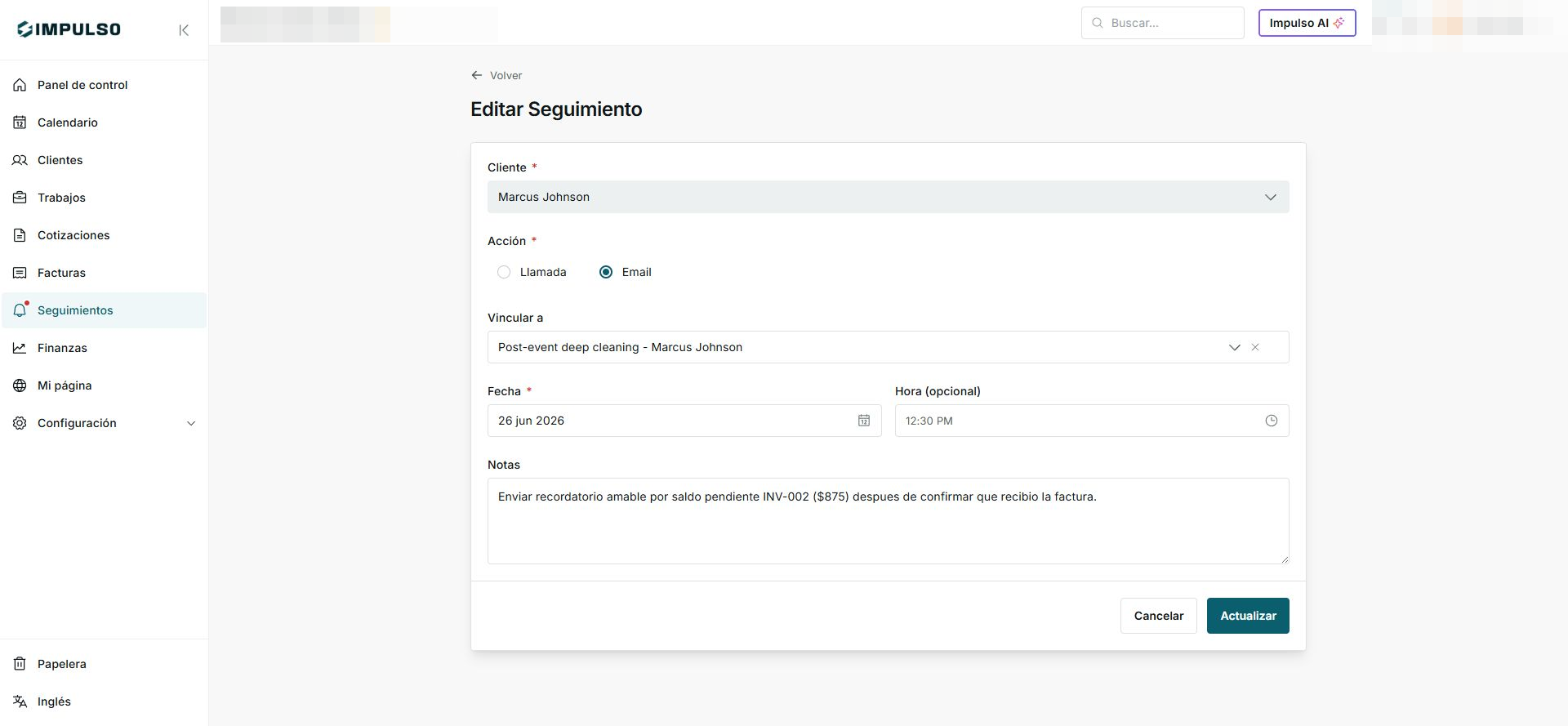The width and height of the screenshot is (1568, 726).
Task: Click the Seguimientos bell icon
Action: tap(20, 310)
